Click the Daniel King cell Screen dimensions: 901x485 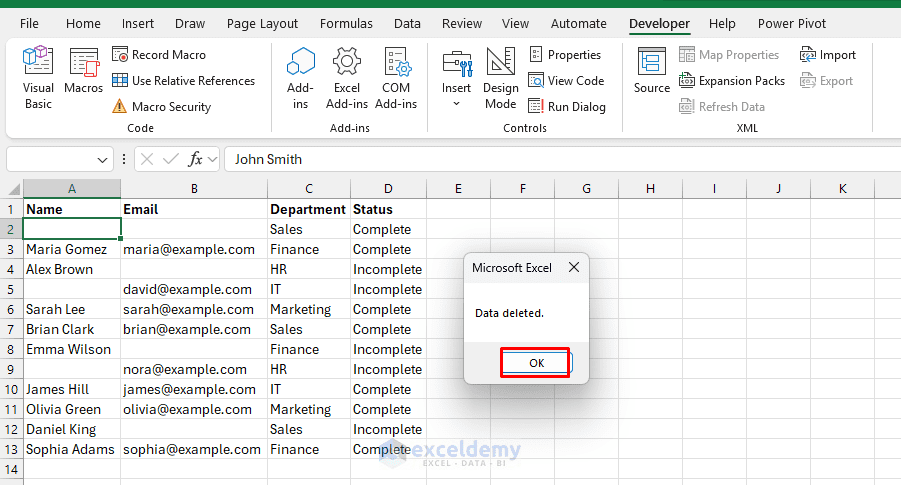[72, 429]
